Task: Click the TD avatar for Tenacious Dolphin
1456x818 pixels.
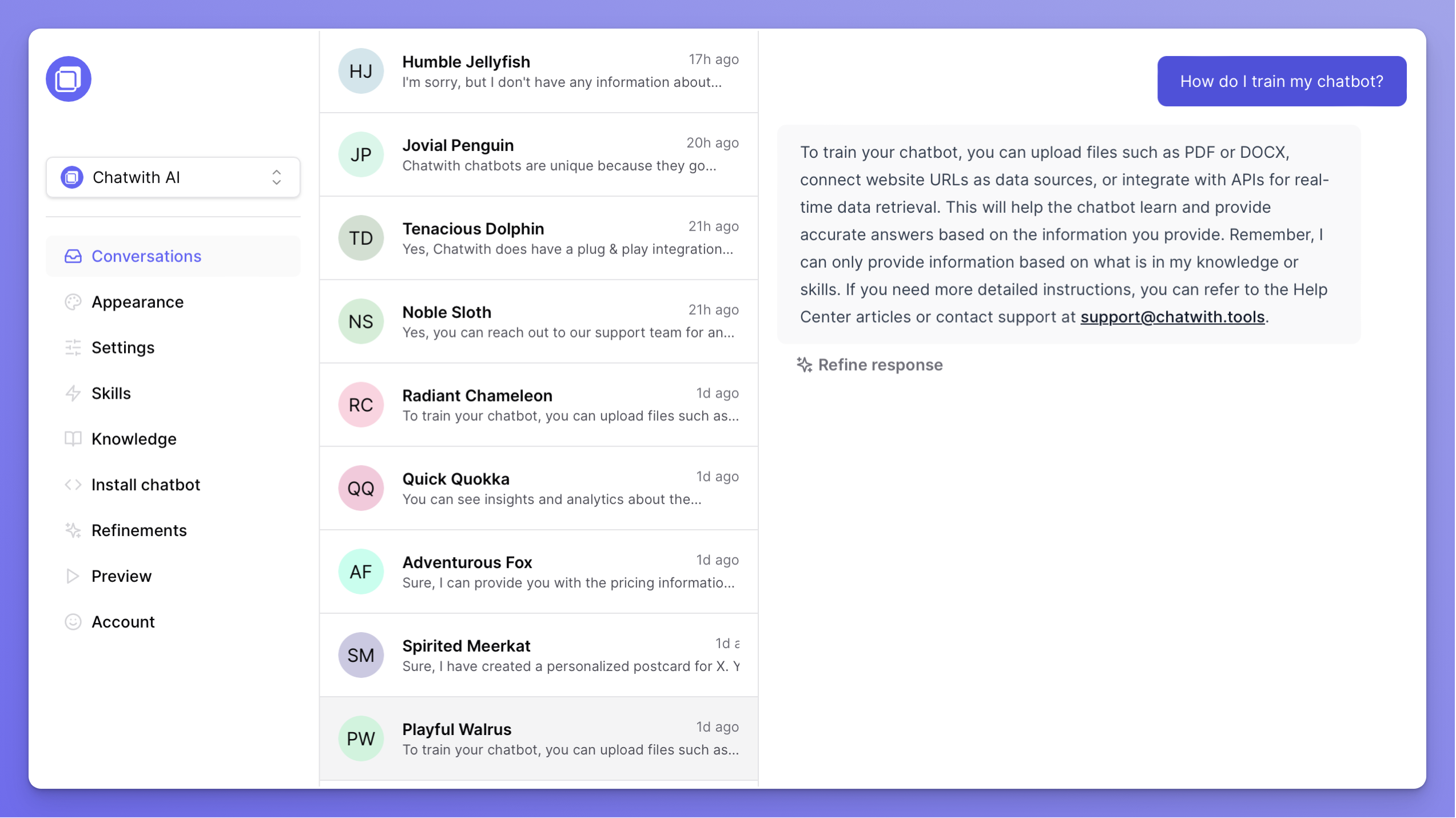Action: click(x=361, y=238)
